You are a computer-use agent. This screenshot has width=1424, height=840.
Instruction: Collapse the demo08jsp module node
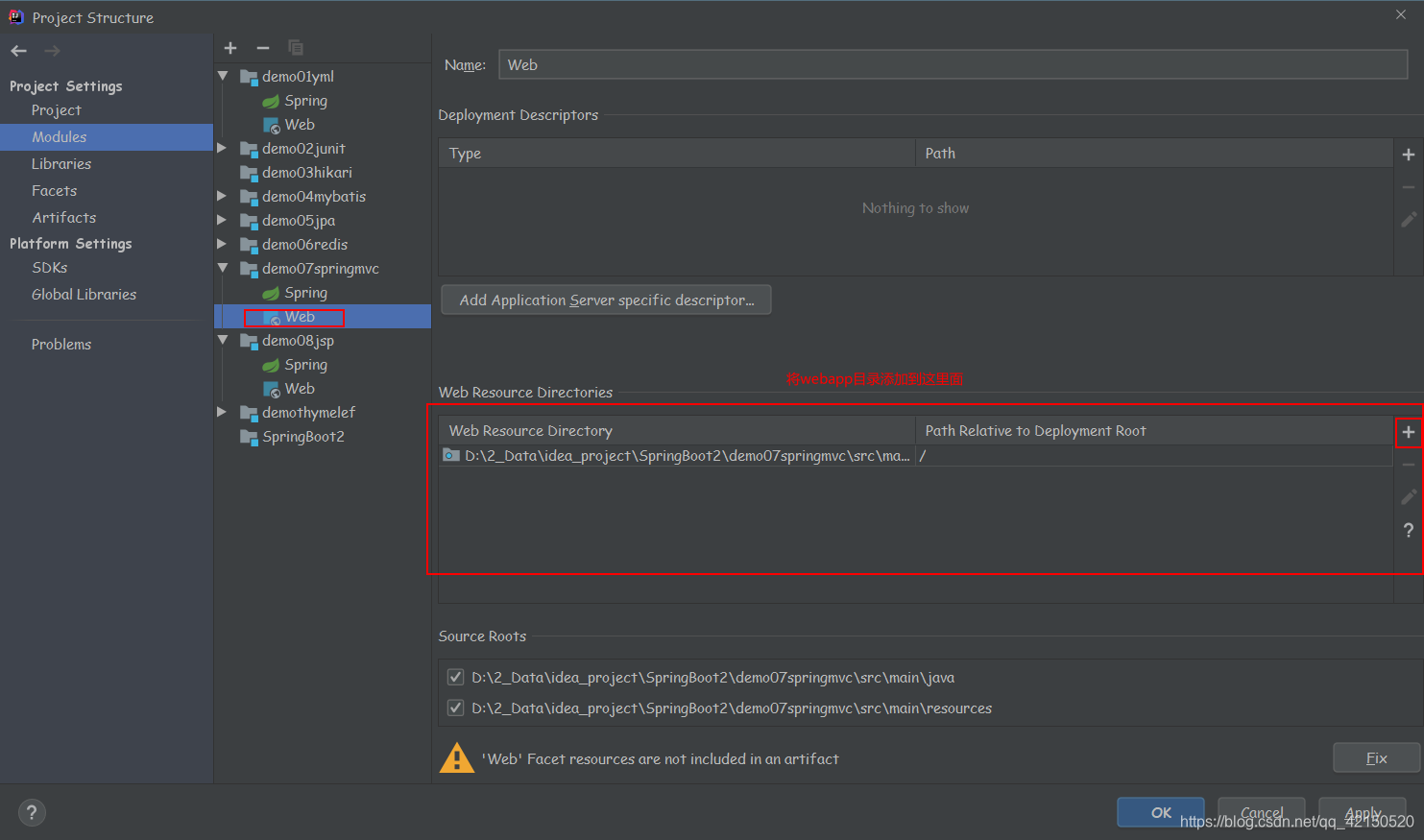223,340
